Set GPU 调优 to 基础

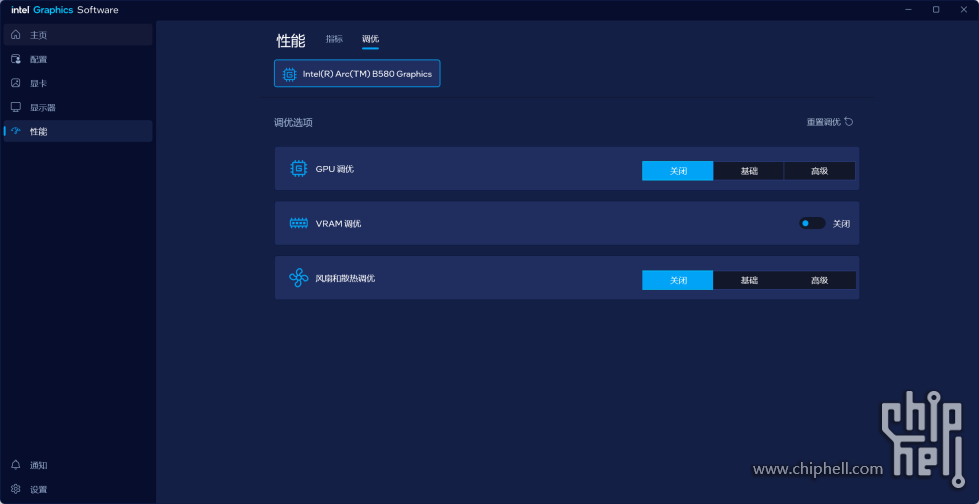[x=749, y=171]
